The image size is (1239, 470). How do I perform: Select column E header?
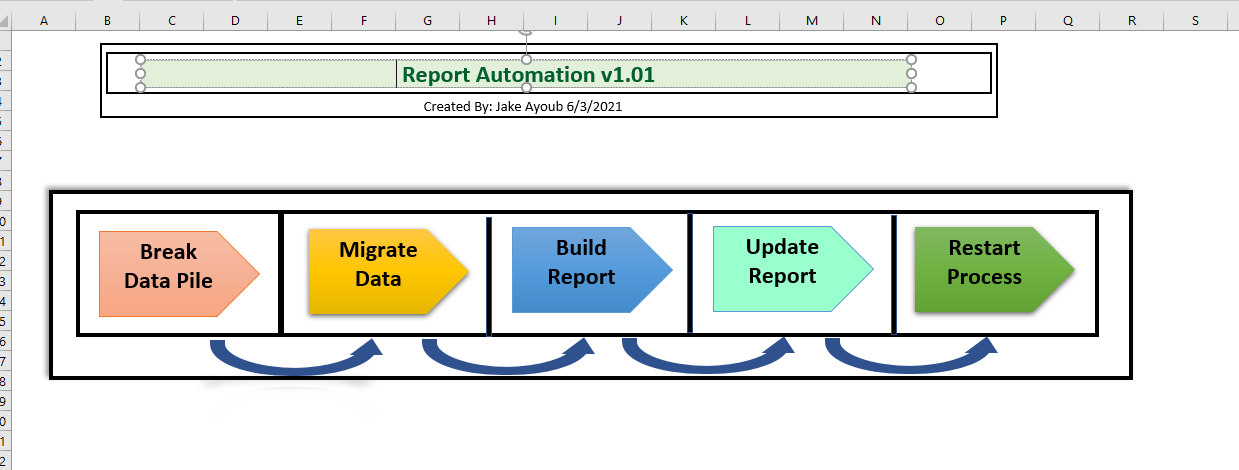tap(300, 20)
